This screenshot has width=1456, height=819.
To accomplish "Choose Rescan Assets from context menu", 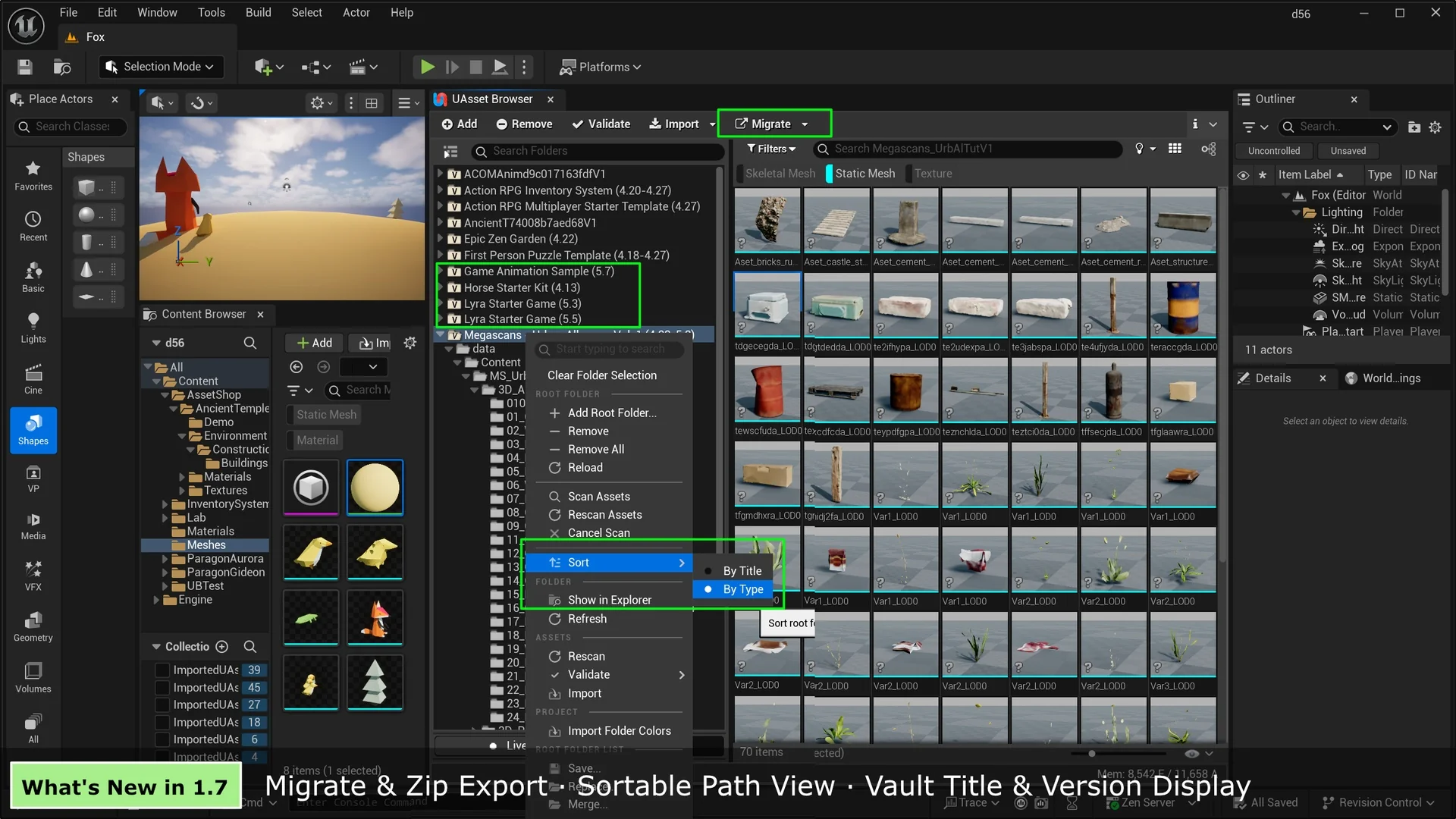I will (x=604, y=515).
